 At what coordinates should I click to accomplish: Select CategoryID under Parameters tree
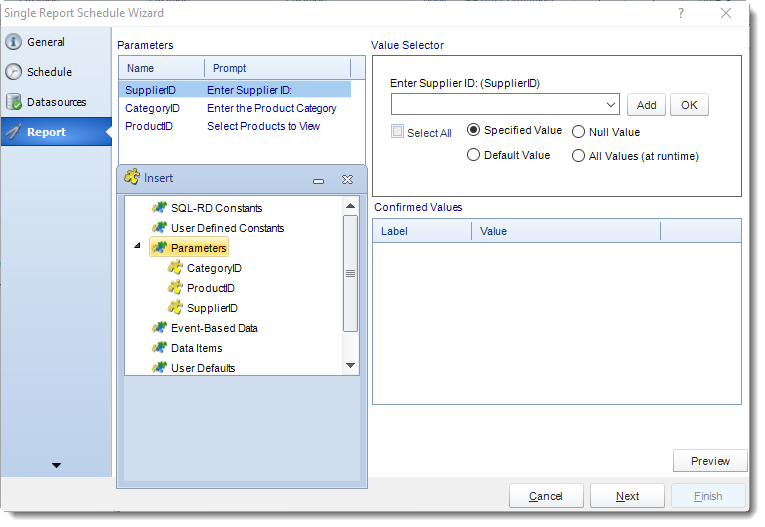click(x=214, y=268)
